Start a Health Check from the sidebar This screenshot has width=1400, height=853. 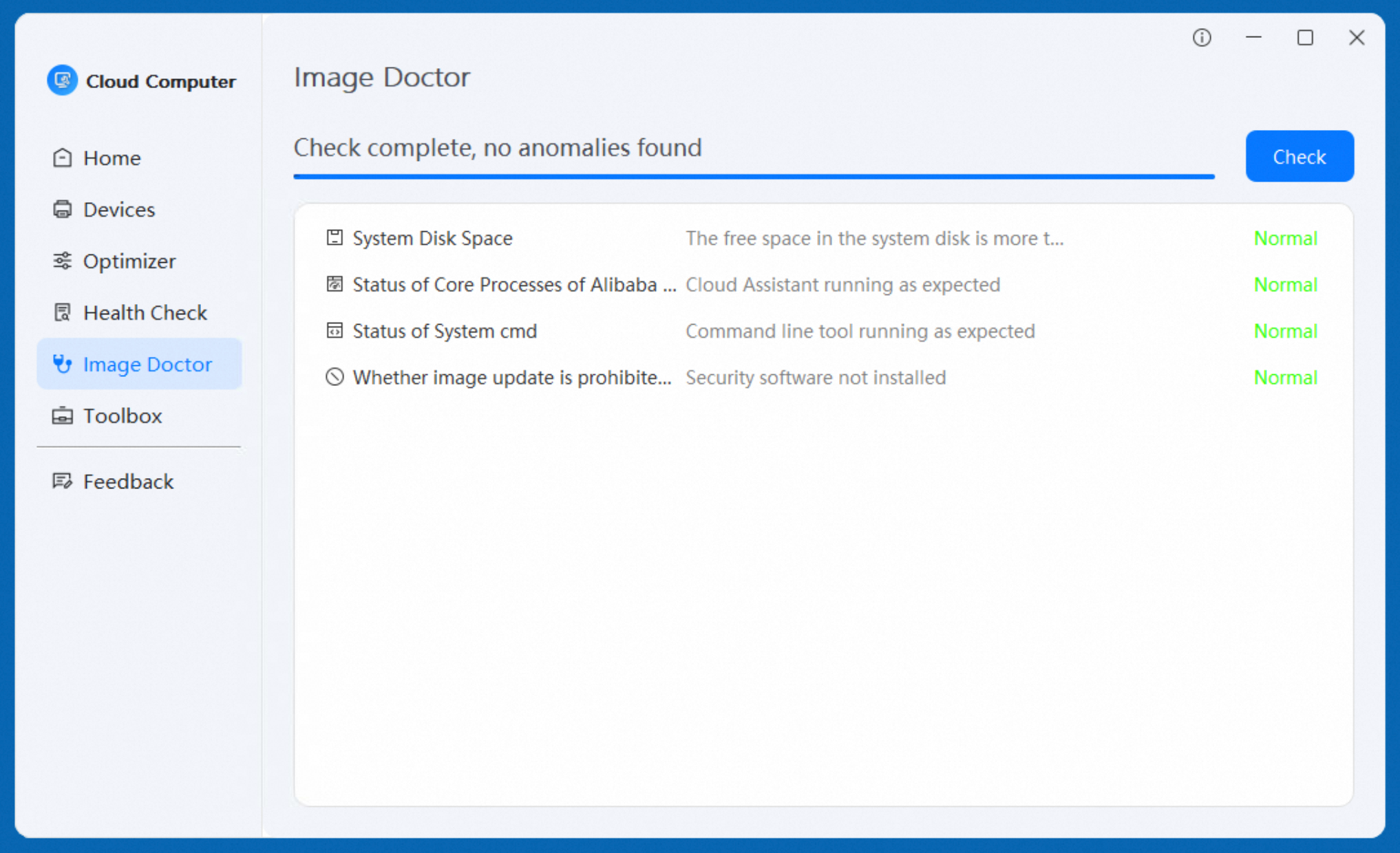coord(145,312)
